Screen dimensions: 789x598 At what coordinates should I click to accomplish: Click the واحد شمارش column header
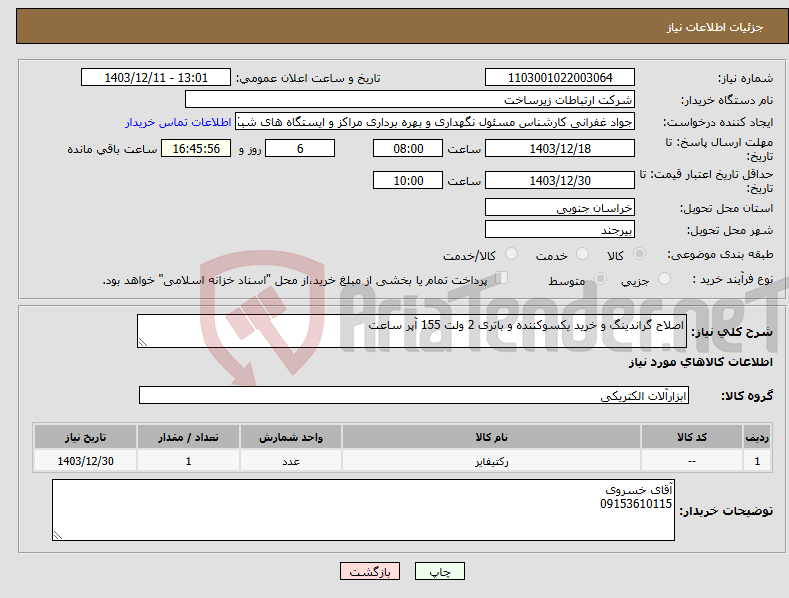pyautogui.click(x=291, y=437)
